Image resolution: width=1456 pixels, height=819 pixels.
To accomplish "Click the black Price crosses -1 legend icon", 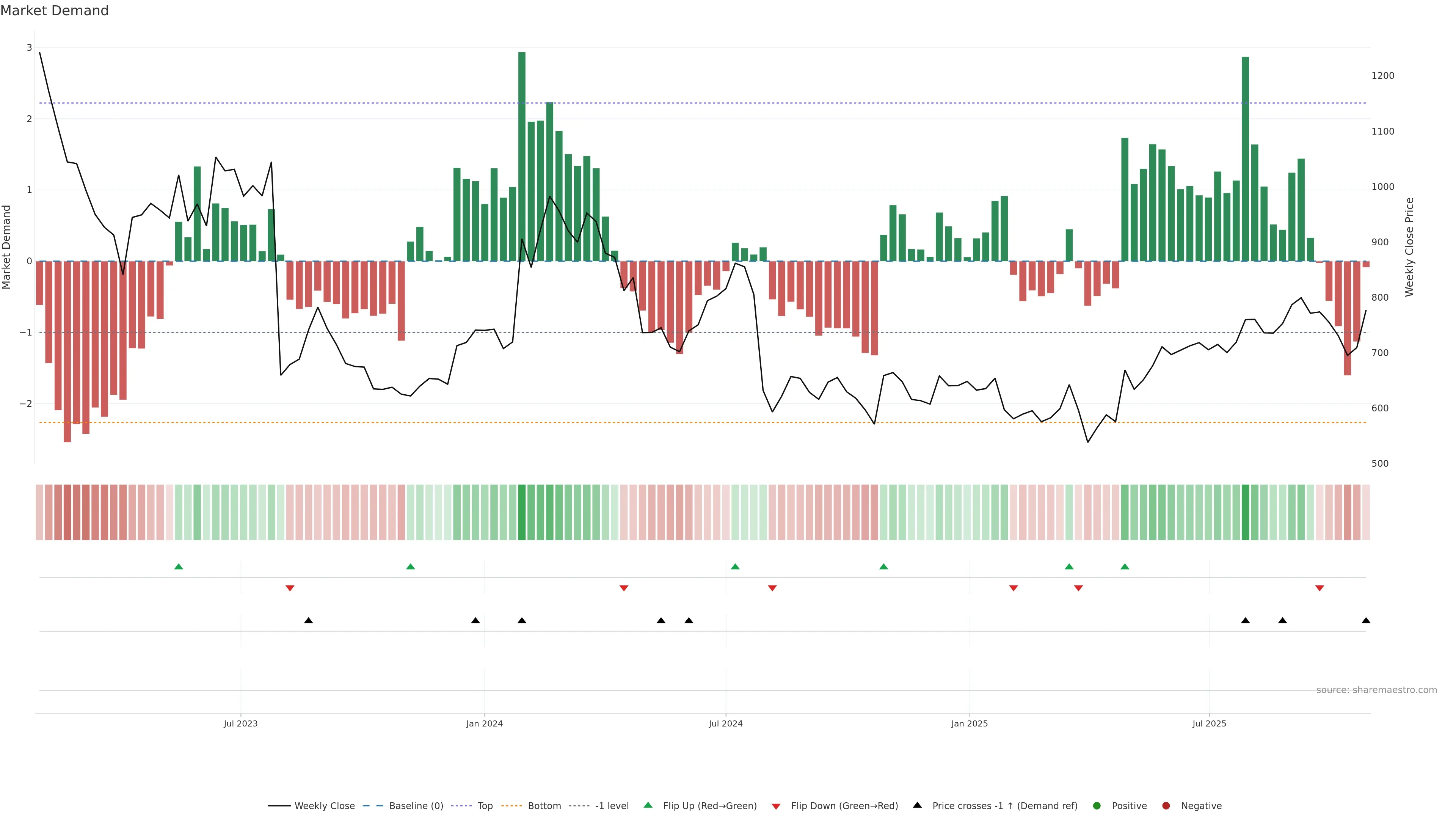I will [917, 805].
